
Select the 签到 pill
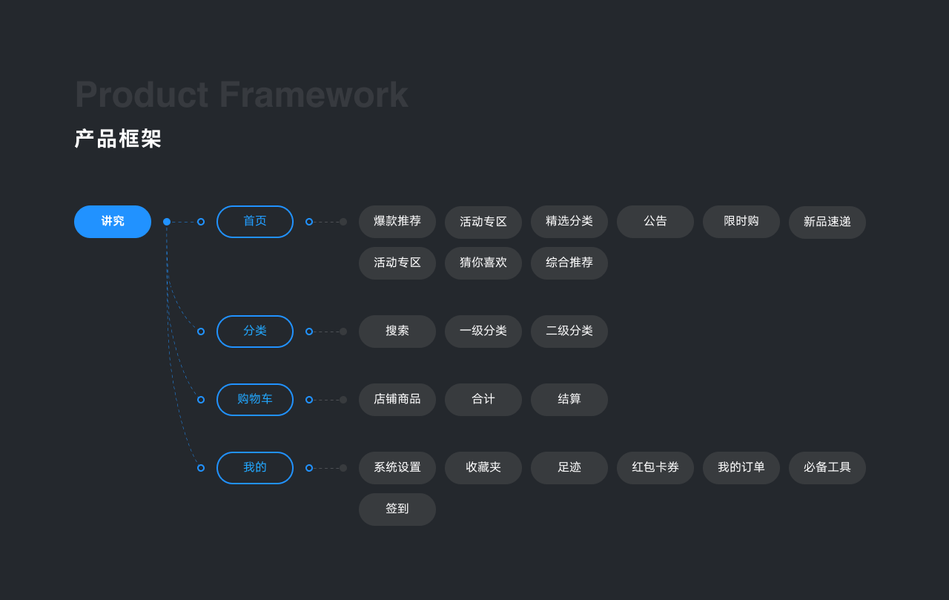click(x=397, y=509)
